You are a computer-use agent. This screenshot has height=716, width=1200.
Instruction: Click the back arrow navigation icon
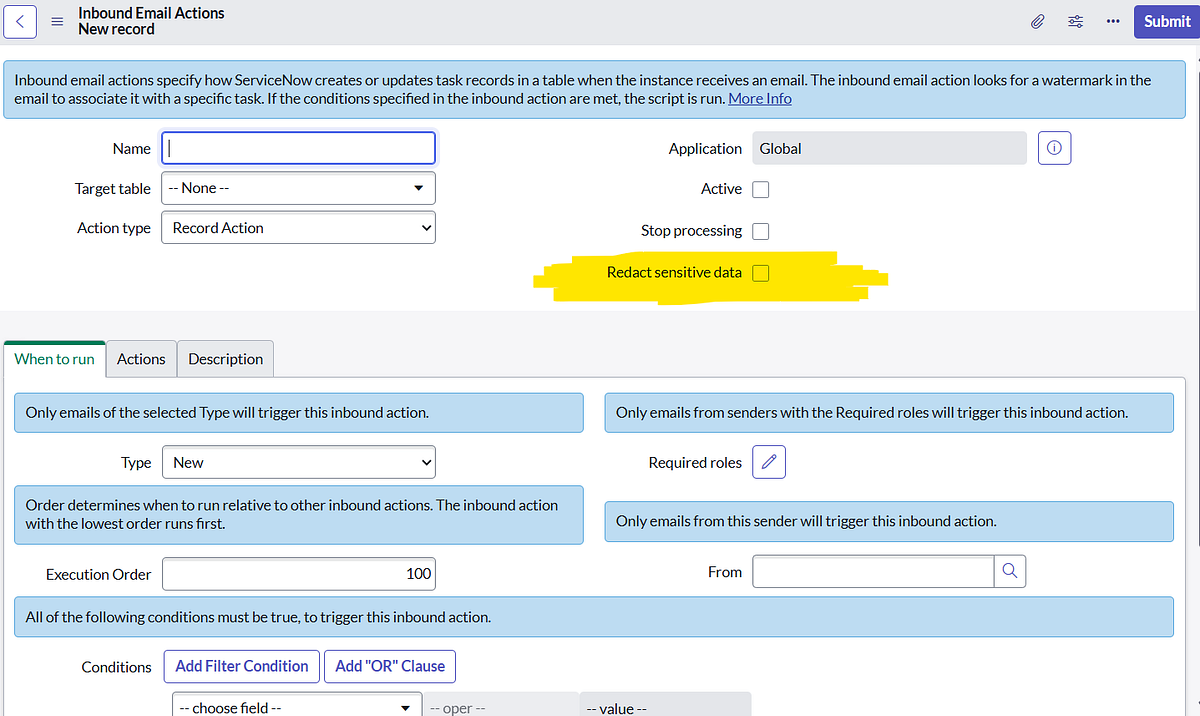point(19,21)
